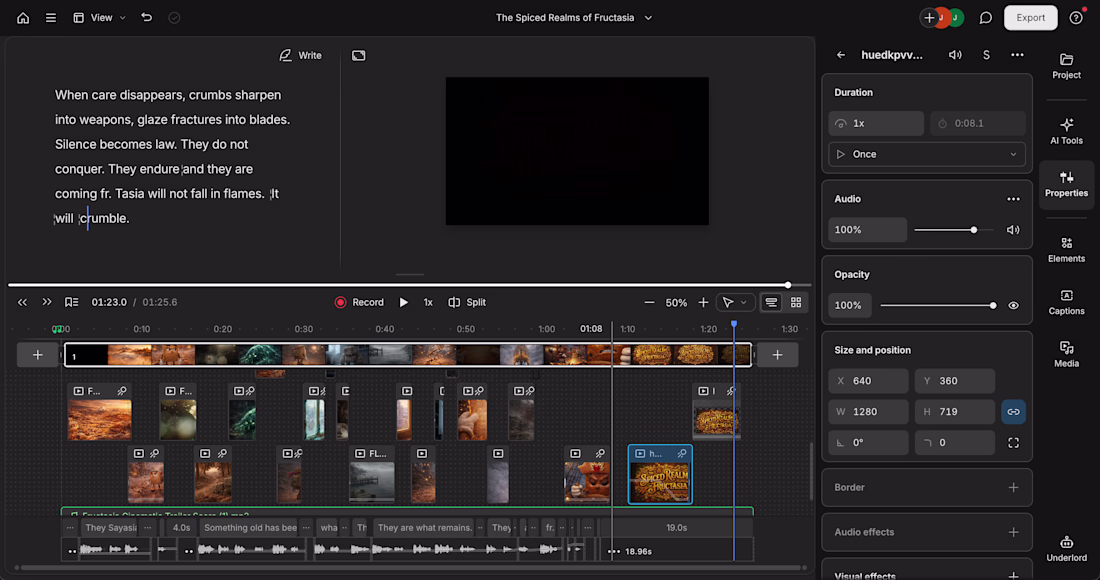The image size is (1100, 580).
Task: Mute the audio with speaker icon
Action: pos(1013,230)
